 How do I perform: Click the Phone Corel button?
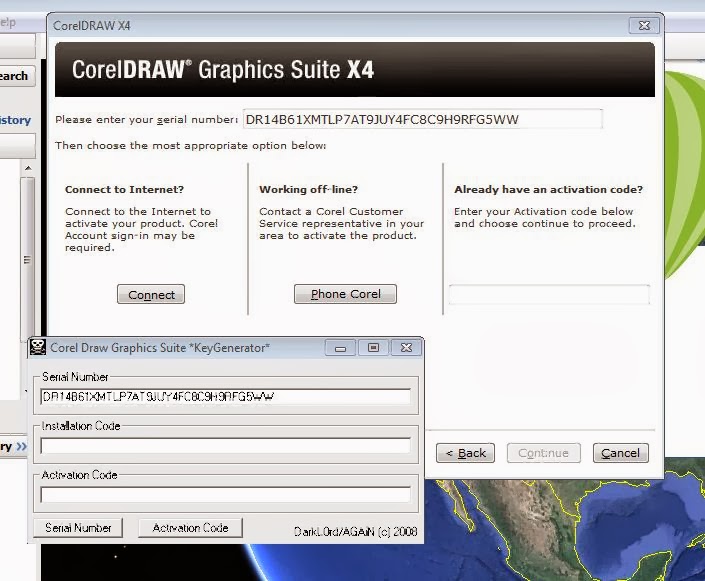(345, 294)
